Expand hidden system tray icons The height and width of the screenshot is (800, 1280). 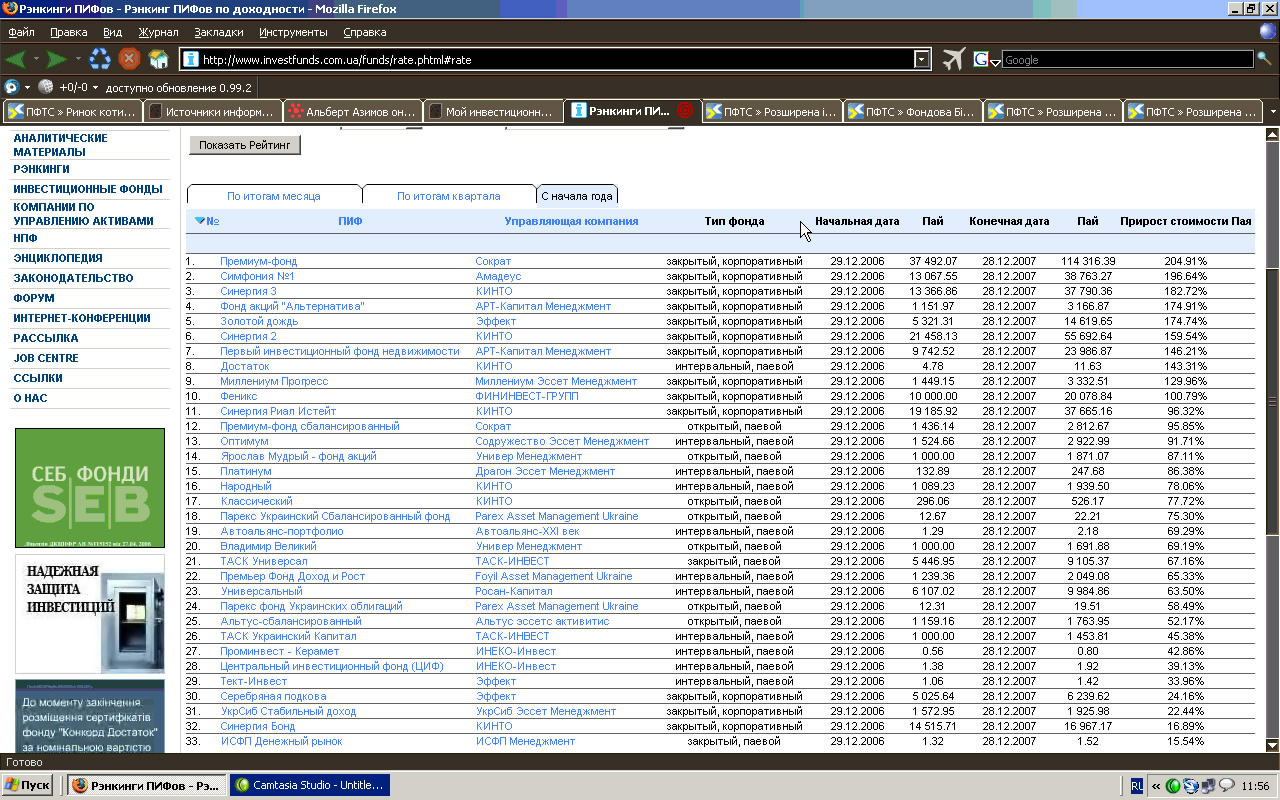(1157, 786)
